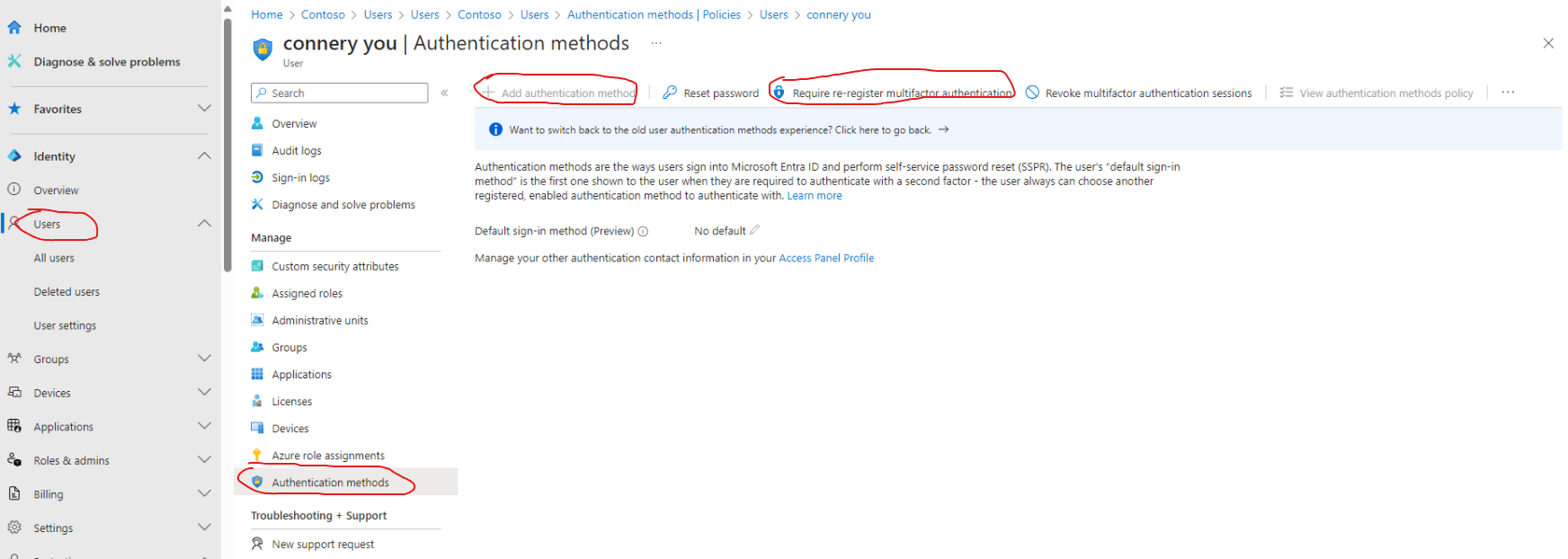Click the Diagnose & solve problems wrench icon
The height and width of the screenshot is (559, 1568).
point(14,61)
